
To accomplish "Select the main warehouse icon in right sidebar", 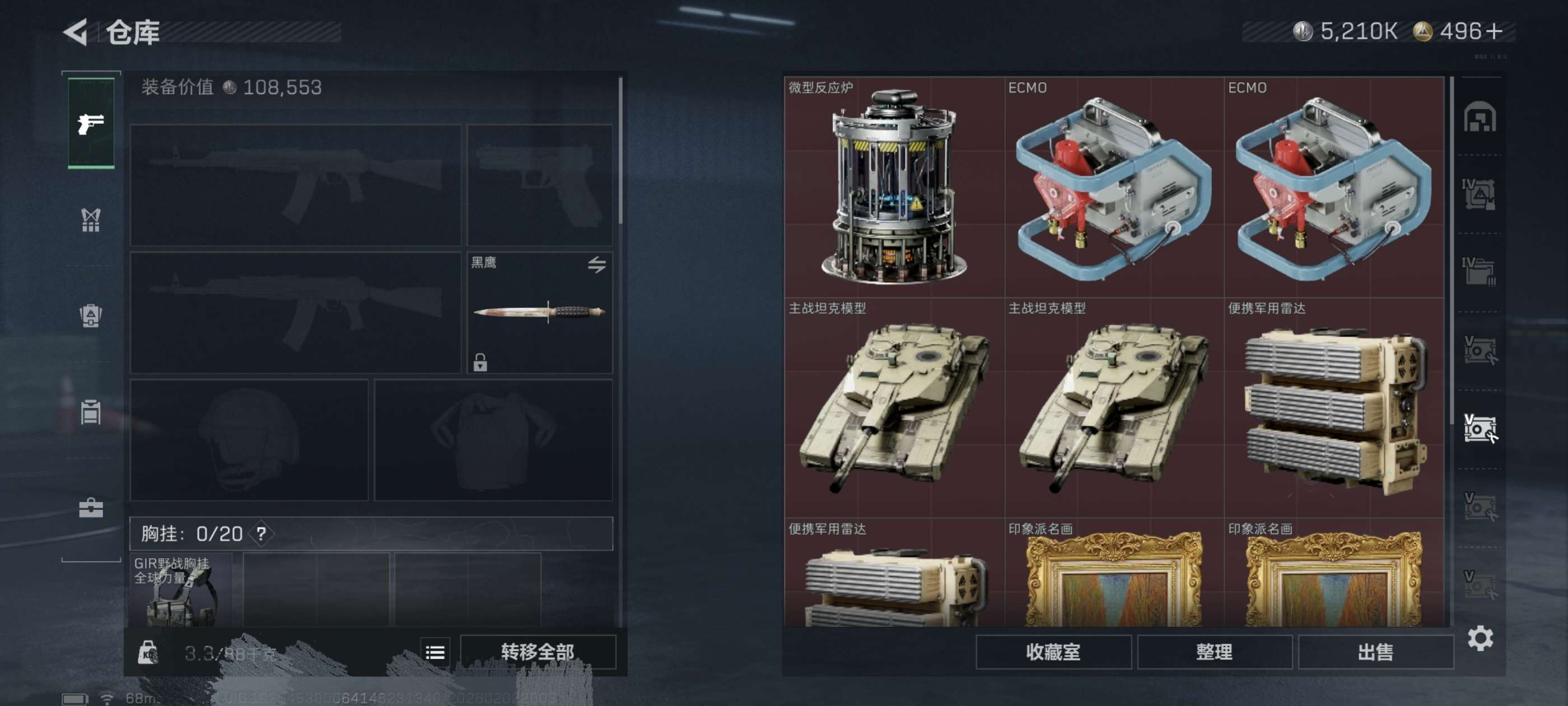I will pyautogui.click(x=1480, y=117).
